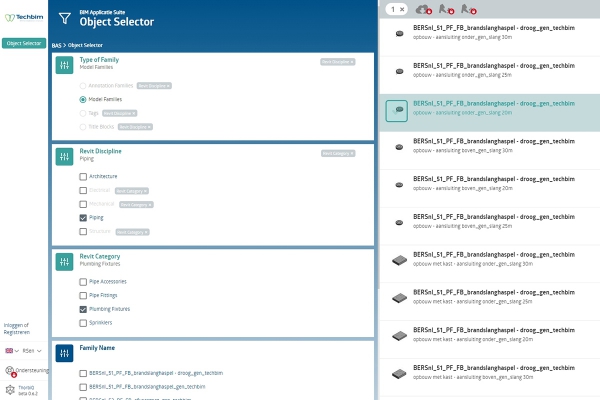Image resolution: width=600 pixels, height=400 pixels.
Task: Click the Revit Discipline heading
Action: click(100, 151)
